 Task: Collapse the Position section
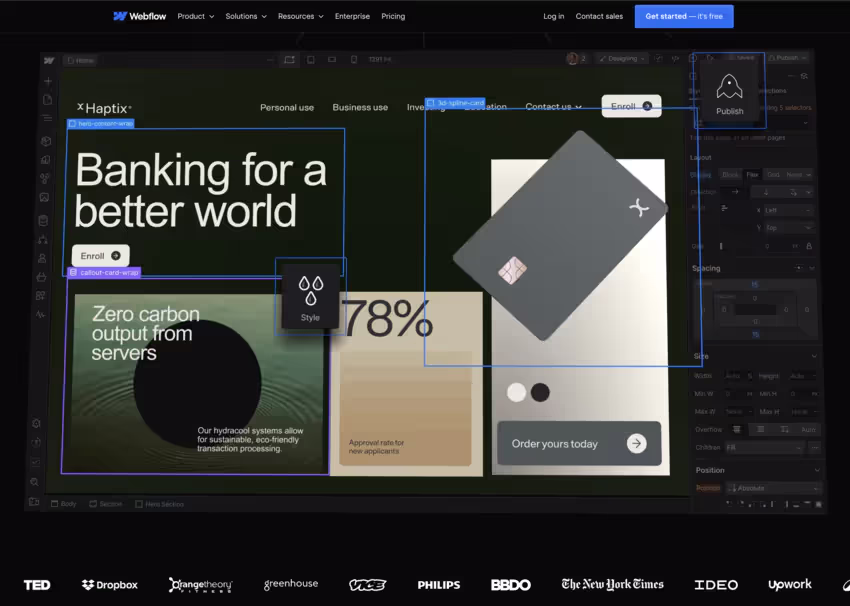tap(816, 470)
